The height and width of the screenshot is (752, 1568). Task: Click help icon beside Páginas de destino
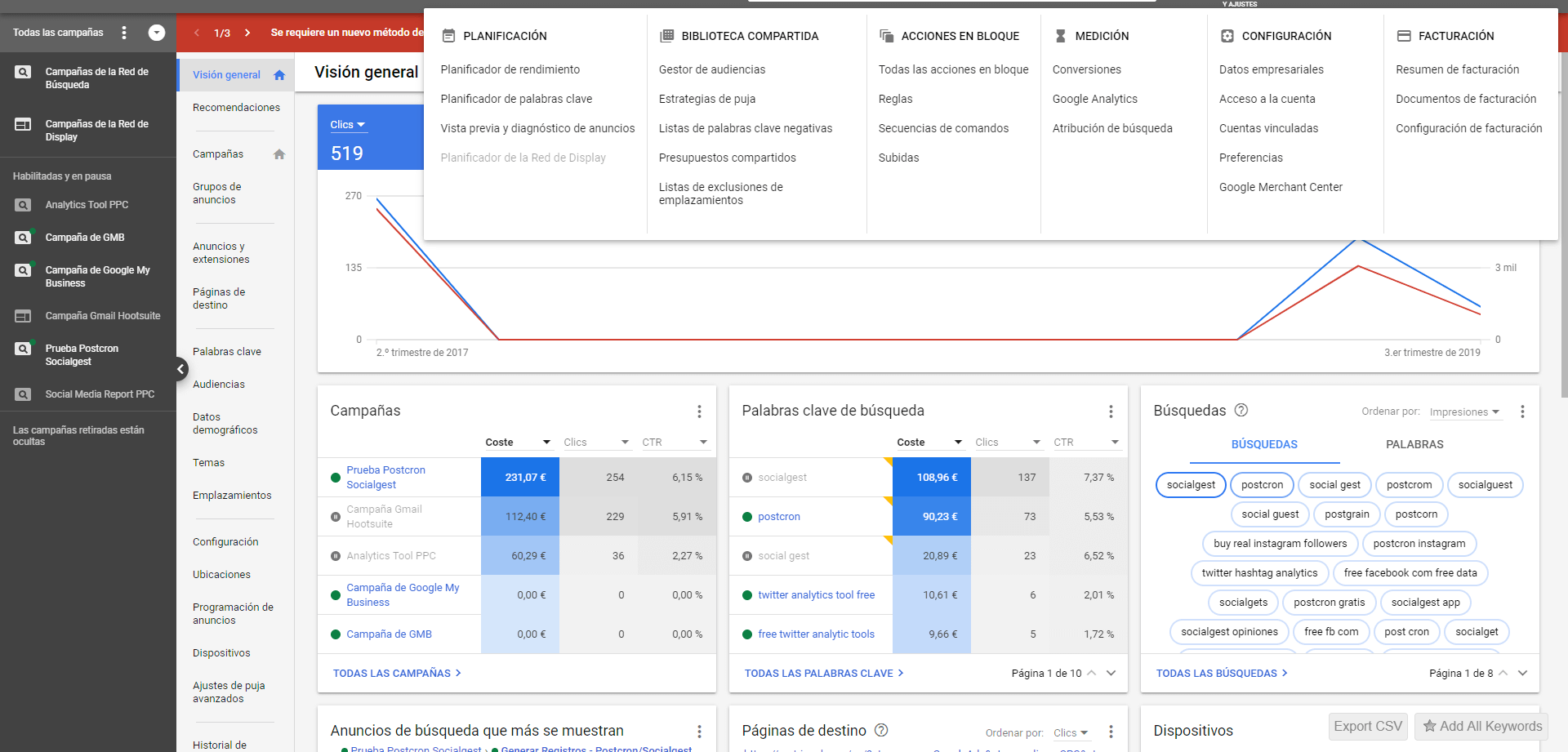click(881, 730)
